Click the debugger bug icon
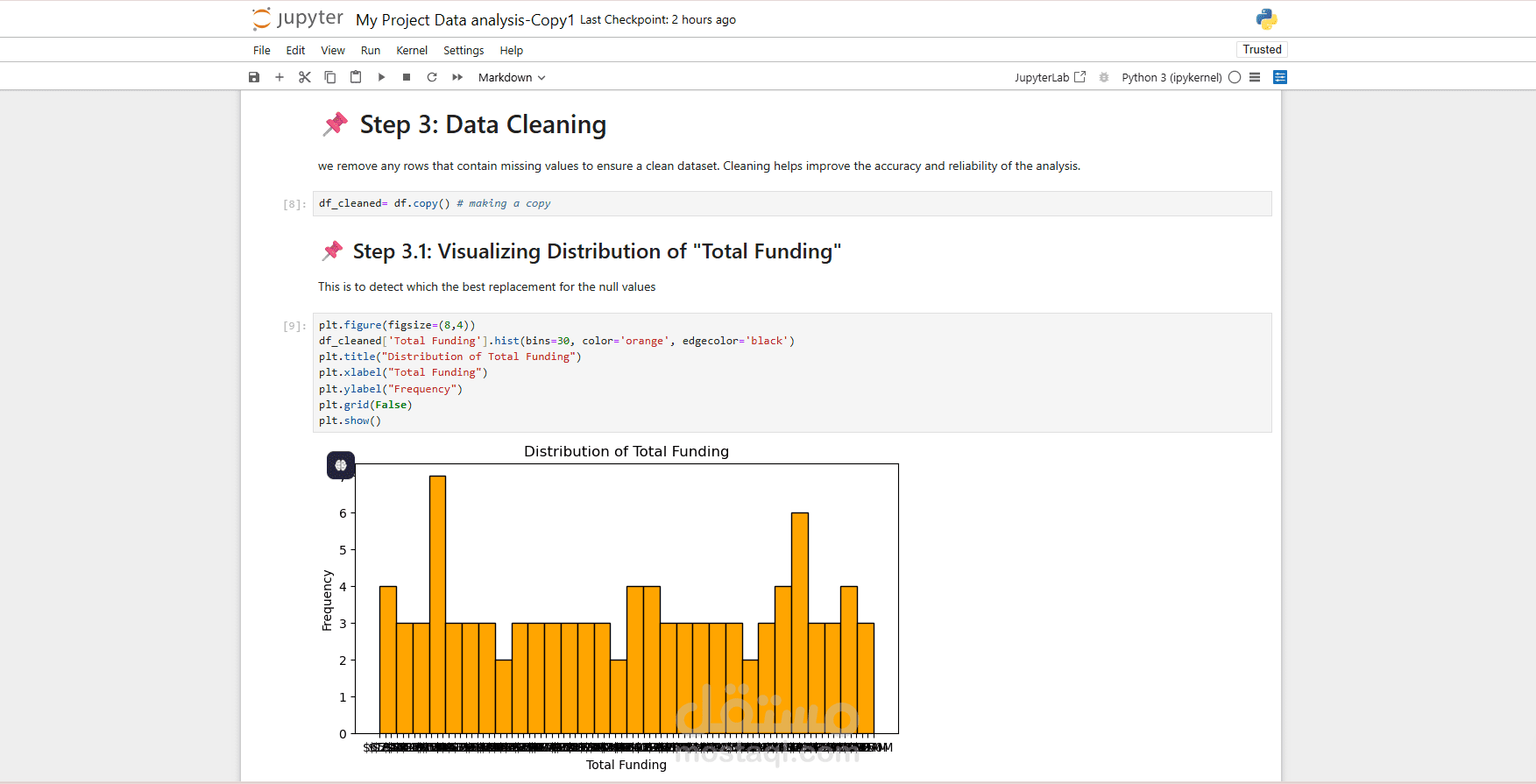This screenshot has width=1536, height=784. click(1104, 77)
